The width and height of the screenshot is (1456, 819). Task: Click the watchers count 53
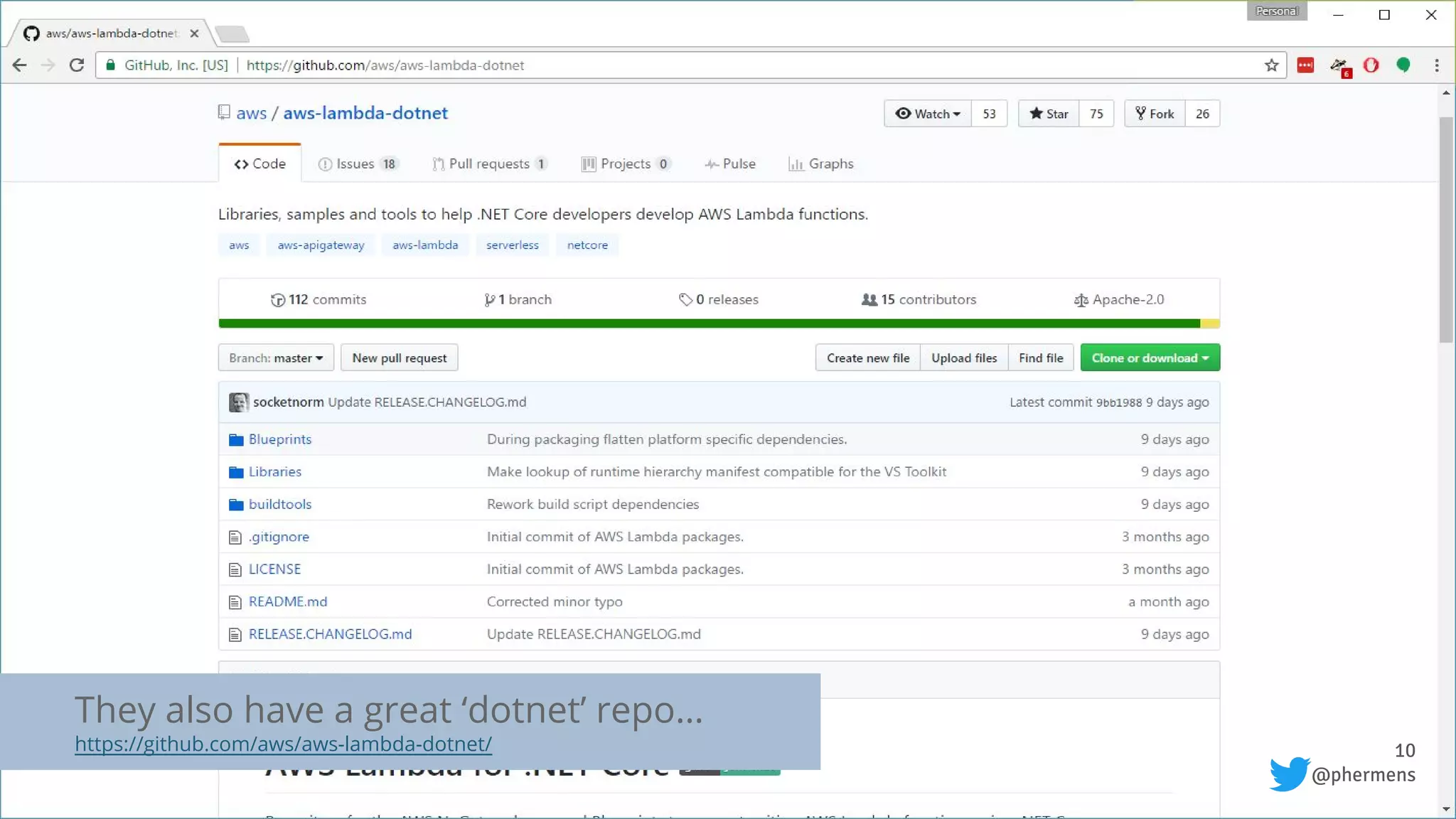point(989,114)
